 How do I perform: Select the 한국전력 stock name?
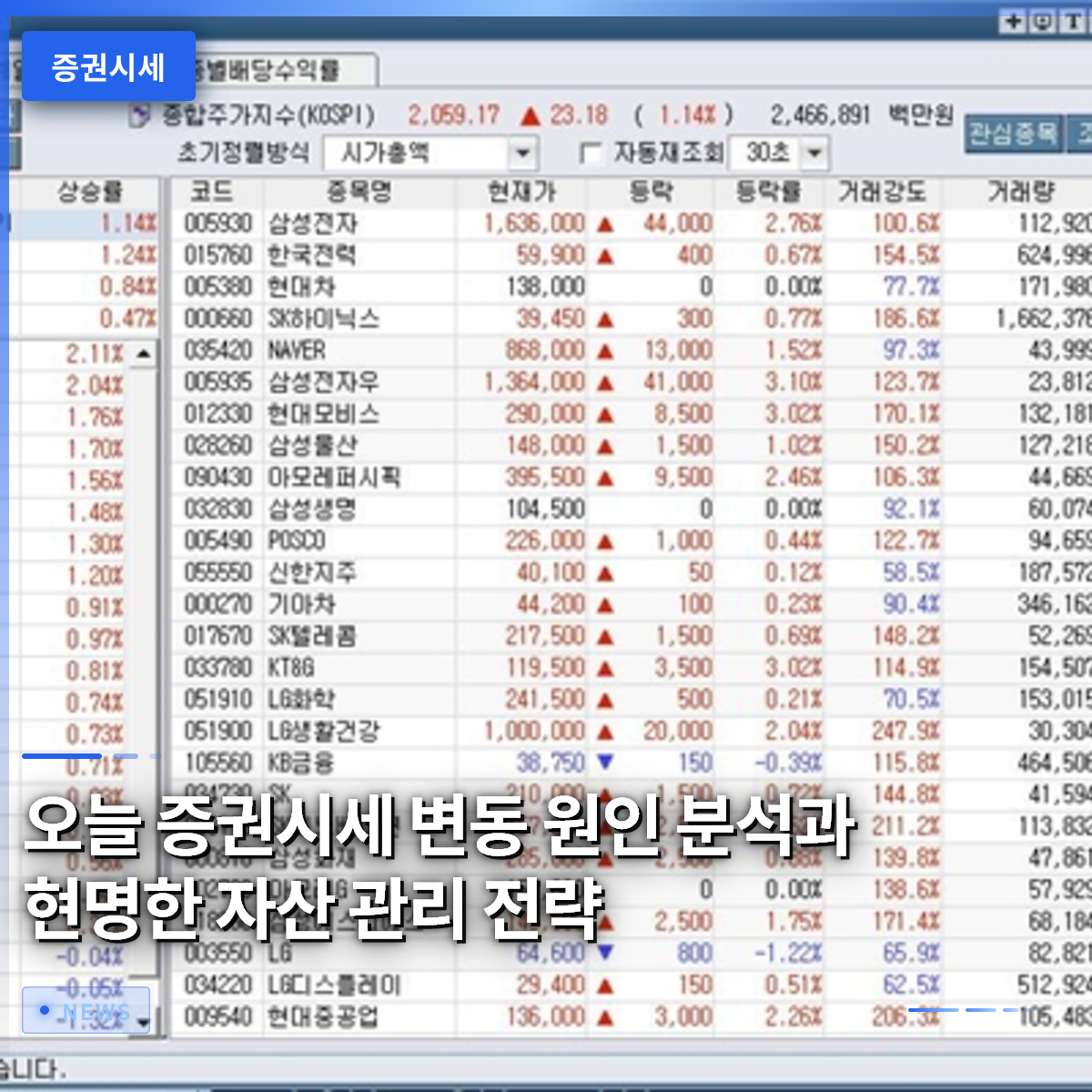312,256
